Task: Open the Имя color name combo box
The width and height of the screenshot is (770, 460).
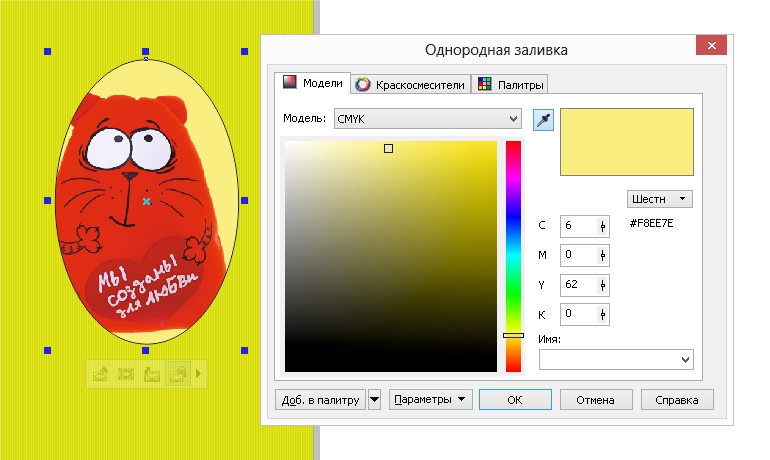Action: tap(616, 359)
